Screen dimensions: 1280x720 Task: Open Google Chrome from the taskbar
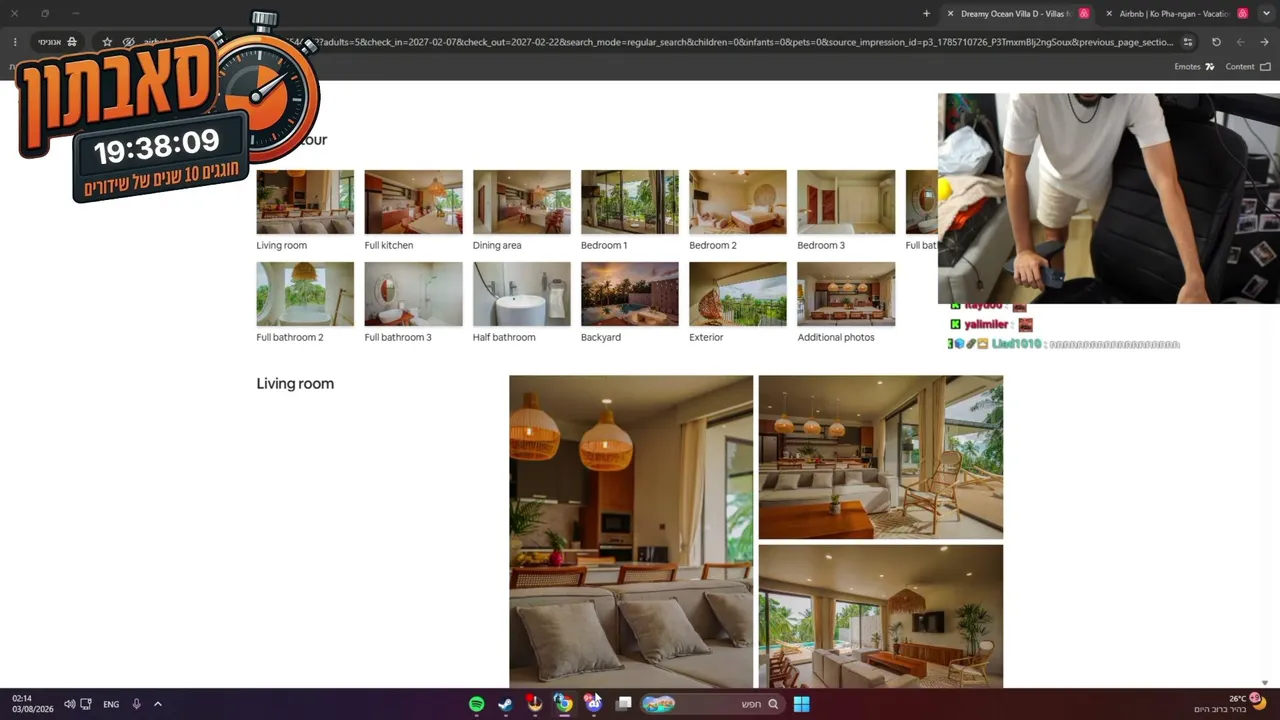coord(564,704)
